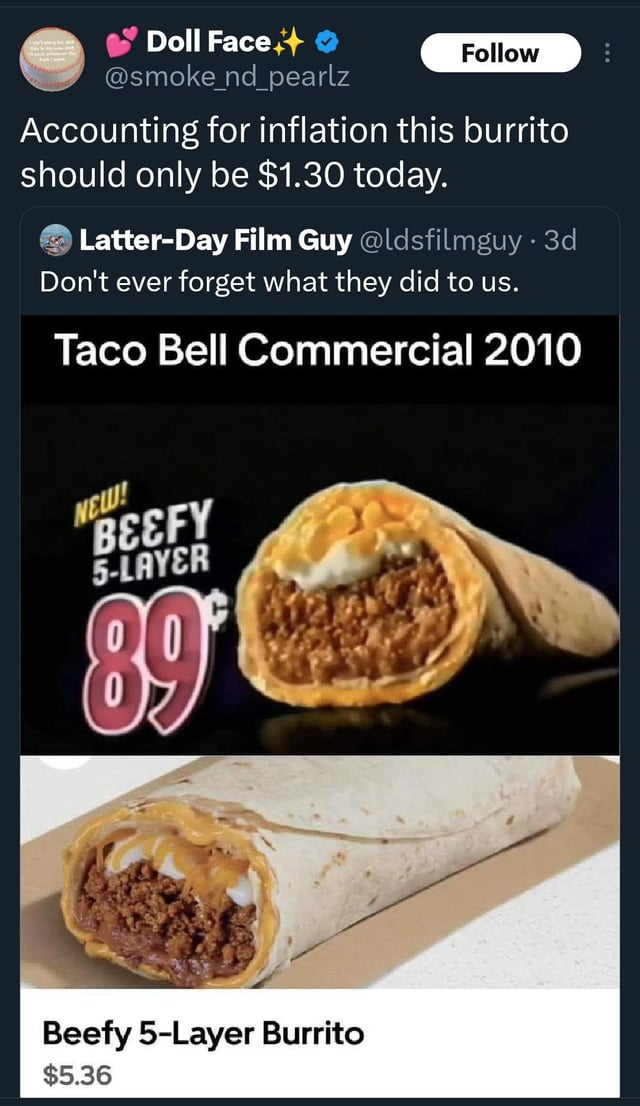This screenshot has width=640, height=1106.
Task: Click the Doll Face display name
Action: 209,42
